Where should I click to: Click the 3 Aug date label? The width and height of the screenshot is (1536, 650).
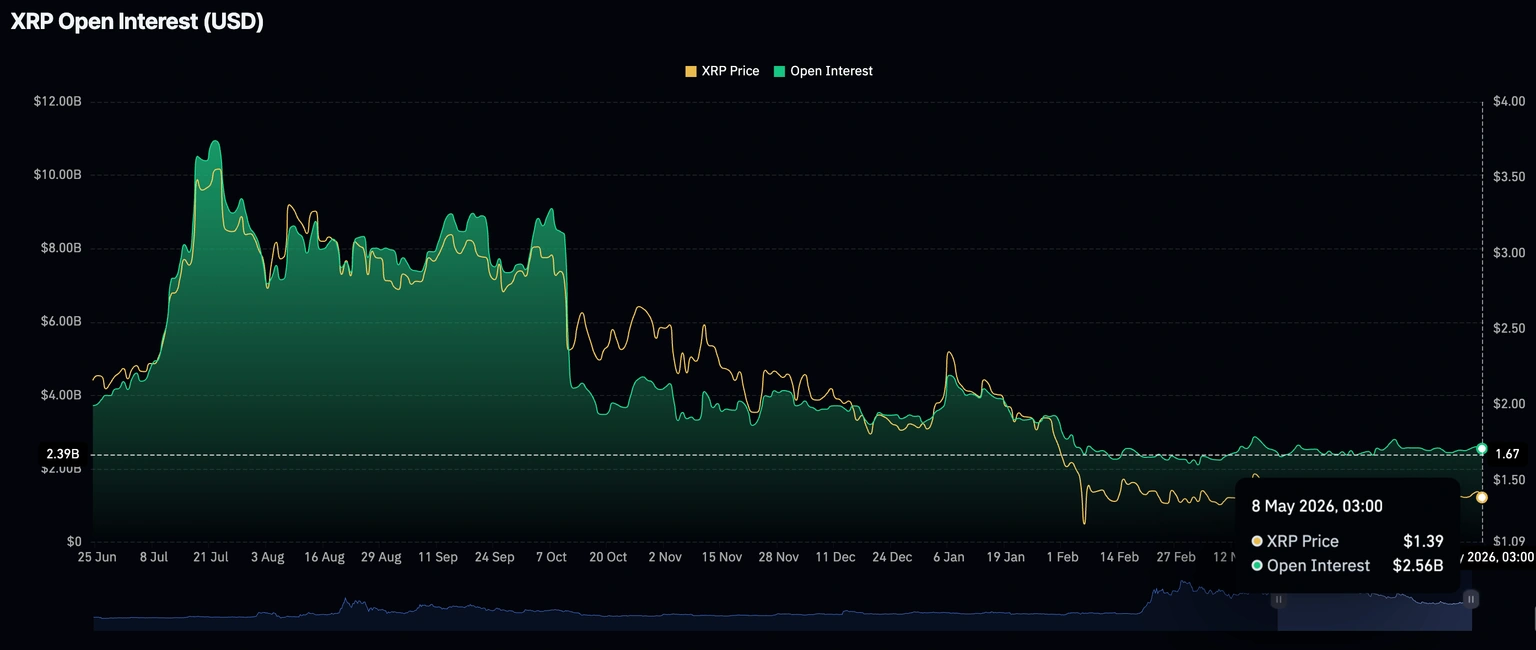[x=266, y=557]
